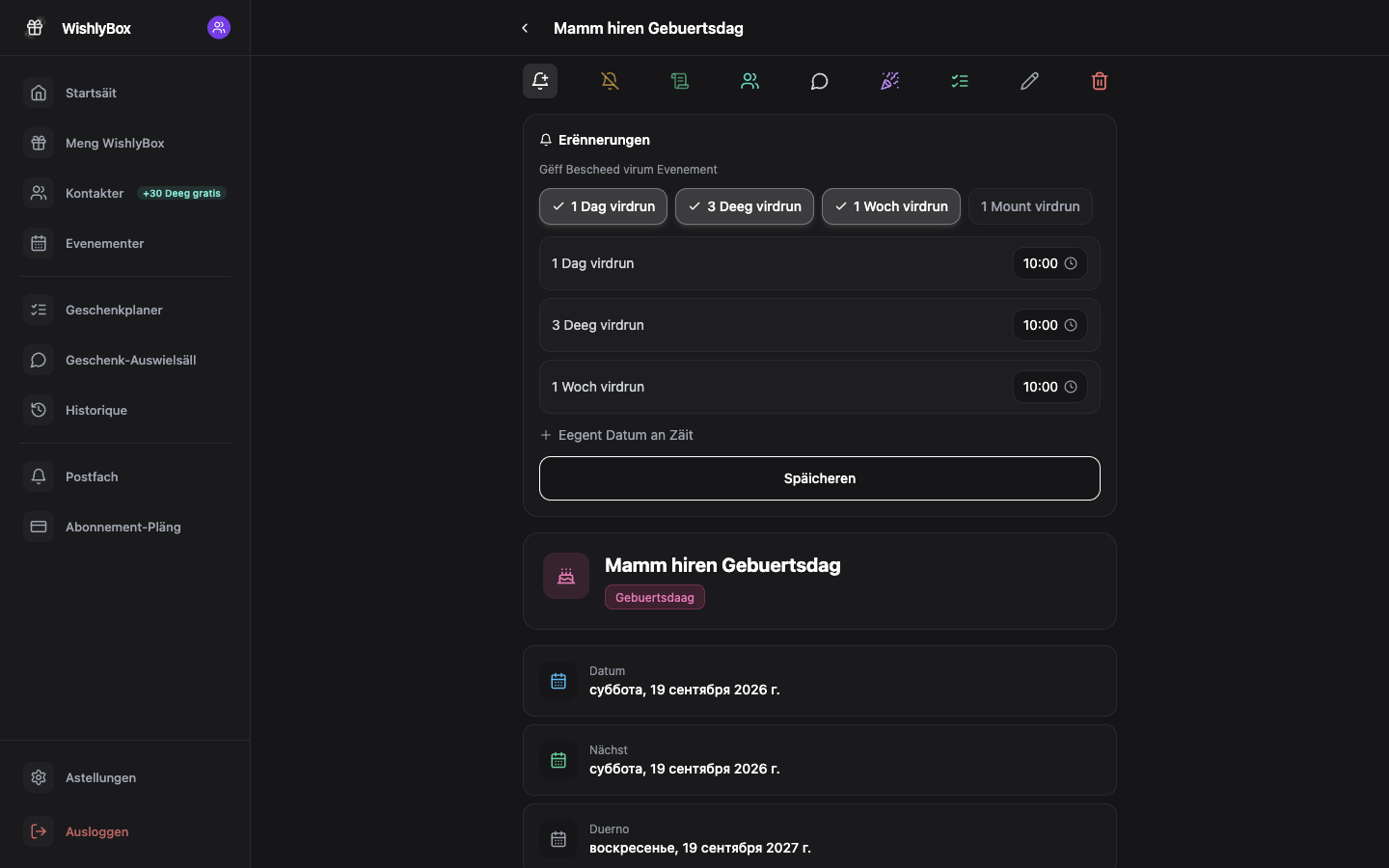1389x868 pixels.
Task: Open Historique in the sidebar
Action: point(125,410)
